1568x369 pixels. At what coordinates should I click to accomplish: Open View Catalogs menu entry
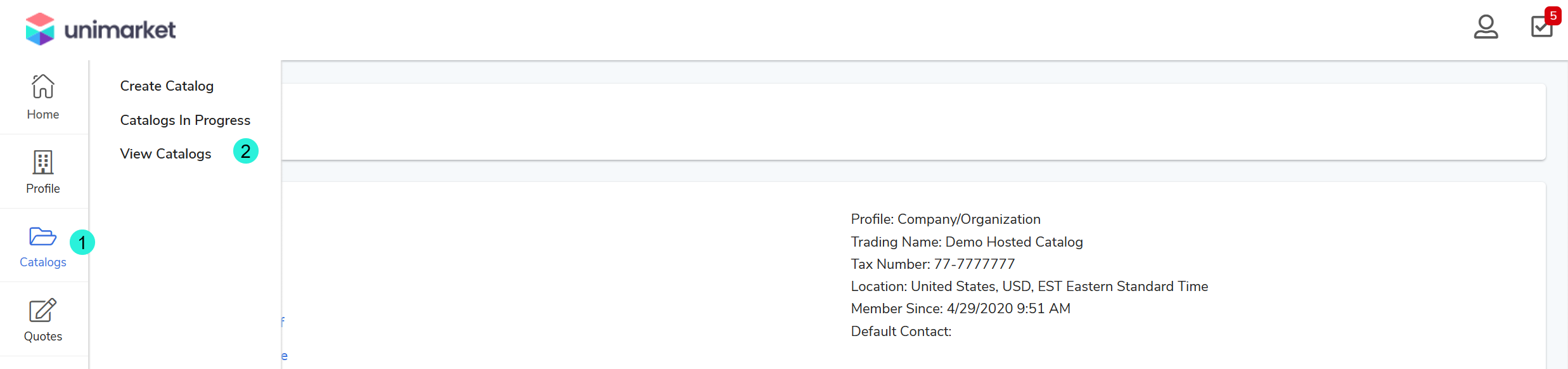coord(165,154)
